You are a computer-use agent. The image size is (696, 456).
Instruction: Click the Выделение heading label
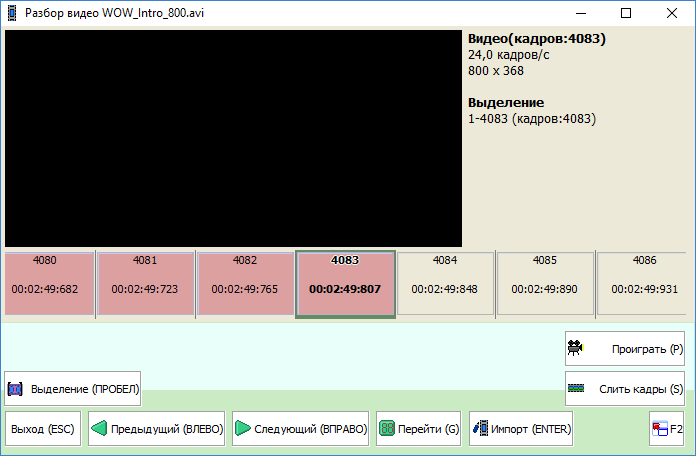(x=506, y=103)
